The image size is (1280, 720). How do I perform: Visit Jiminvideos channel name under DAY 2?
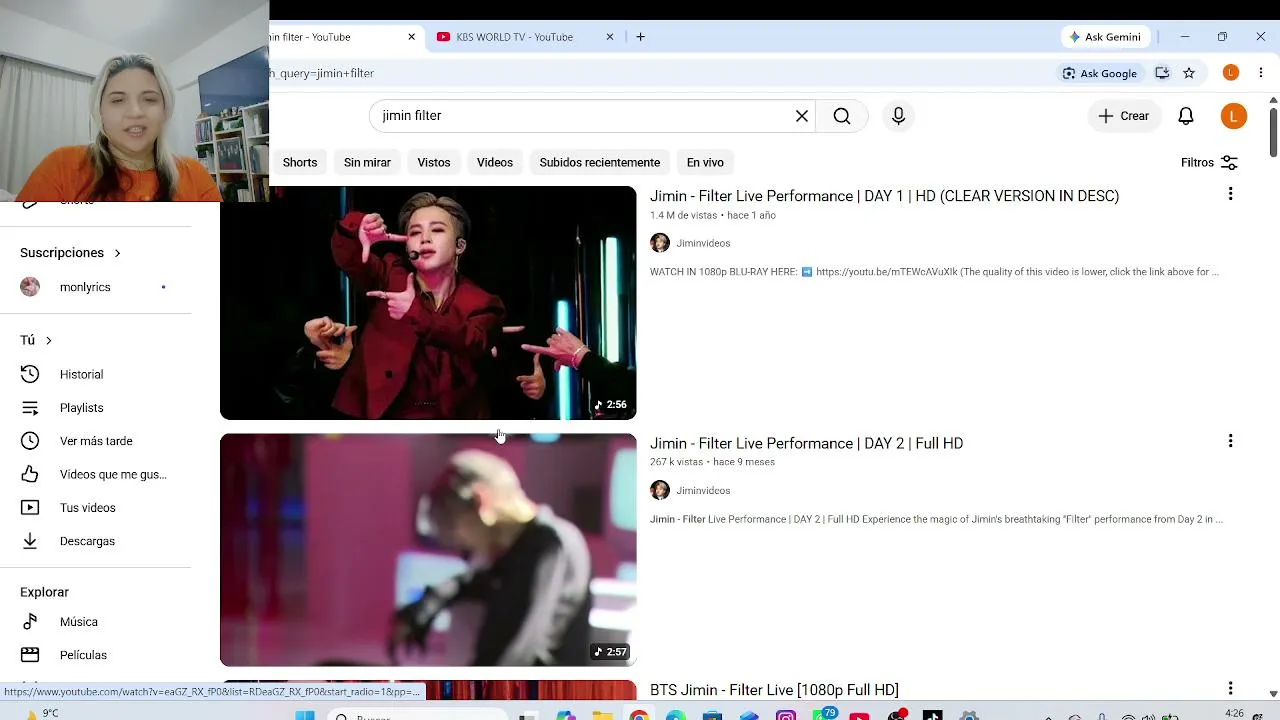(703, 491)
